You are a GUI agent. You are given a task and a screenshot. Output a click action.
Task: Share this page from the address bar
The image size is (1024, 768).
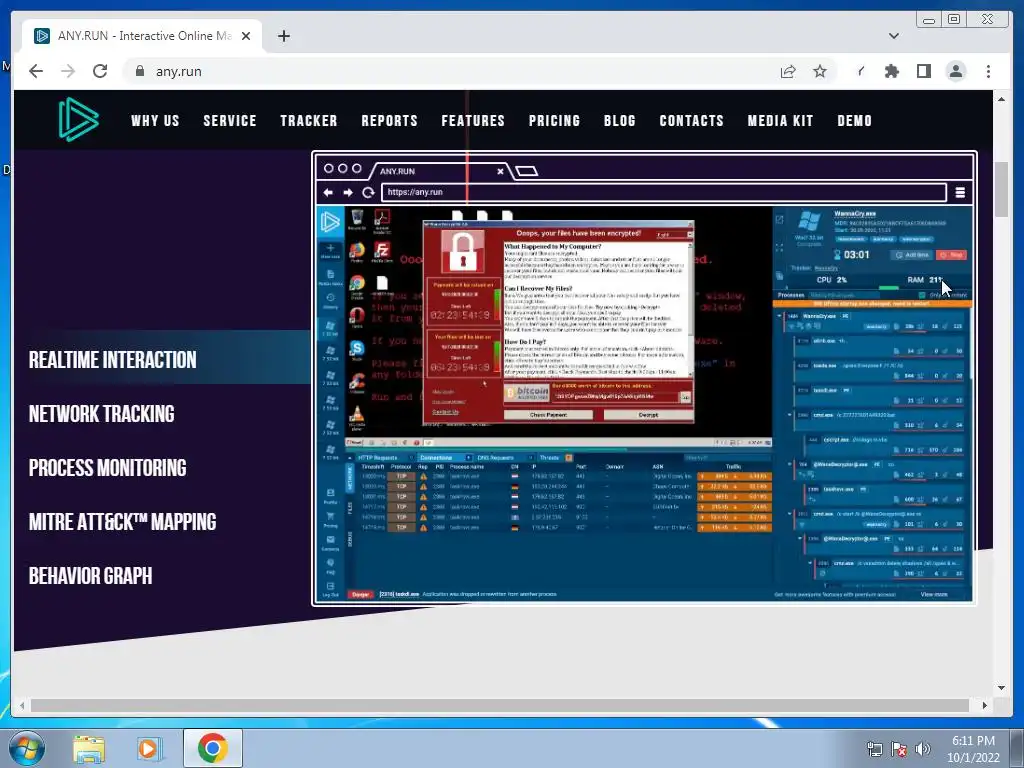coord(788,71)
